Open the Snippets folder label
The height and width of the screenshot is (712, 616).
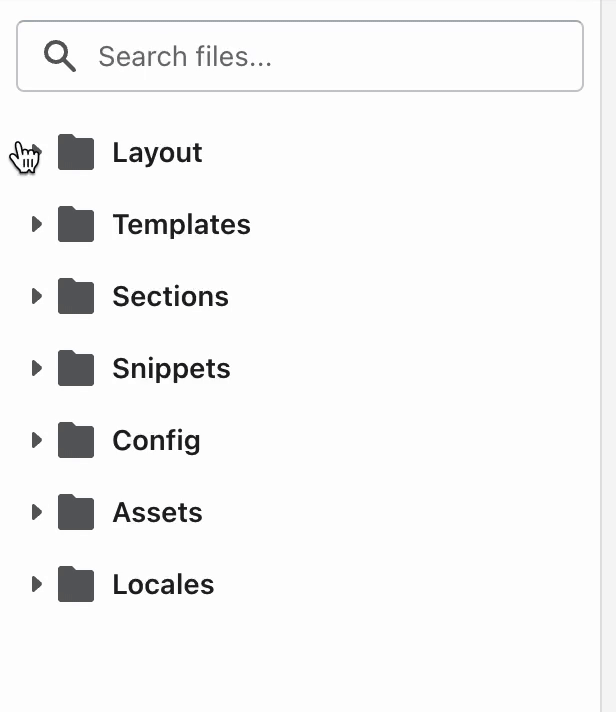(x=171, y=369)
